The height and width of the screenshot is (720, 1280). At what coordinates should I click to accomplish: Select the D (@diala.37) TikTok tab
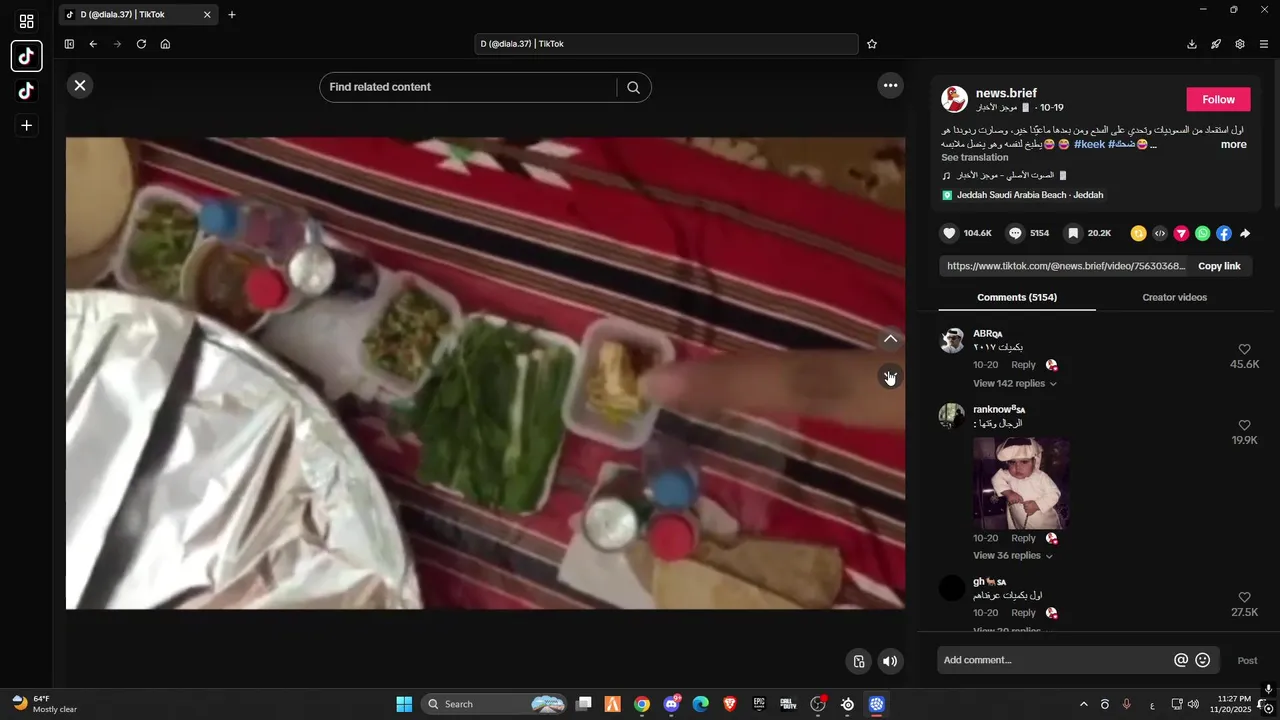(x=138, y=15)
